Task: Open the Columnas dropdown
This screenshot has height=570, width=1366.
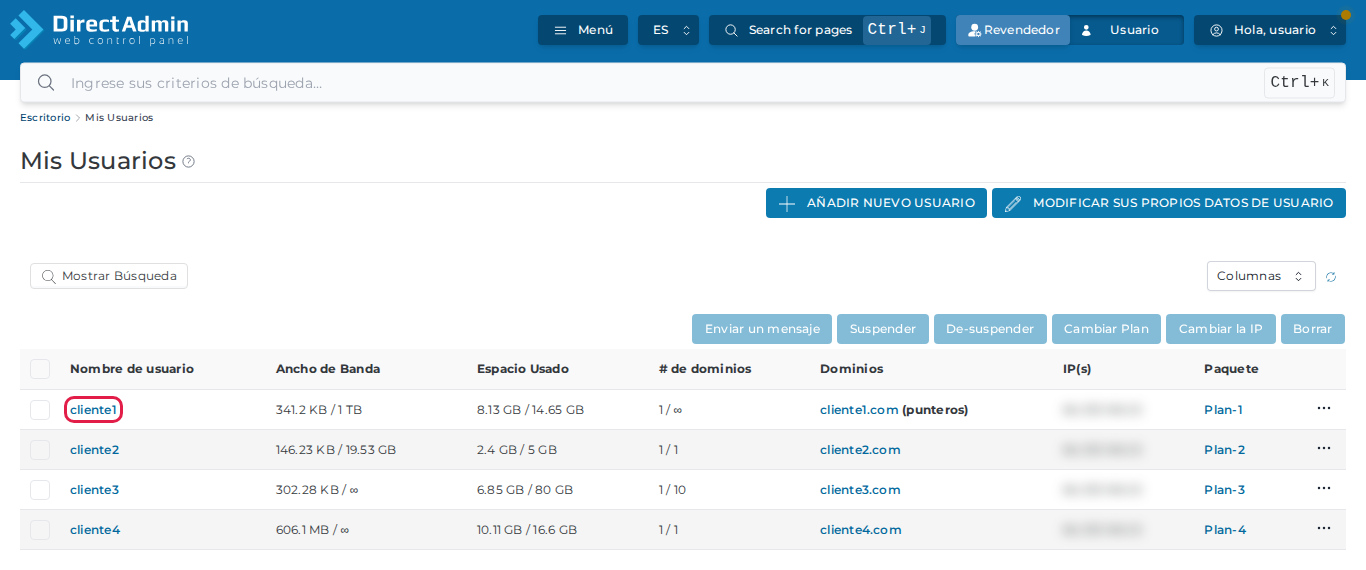Action: [x=1260, y=276]
